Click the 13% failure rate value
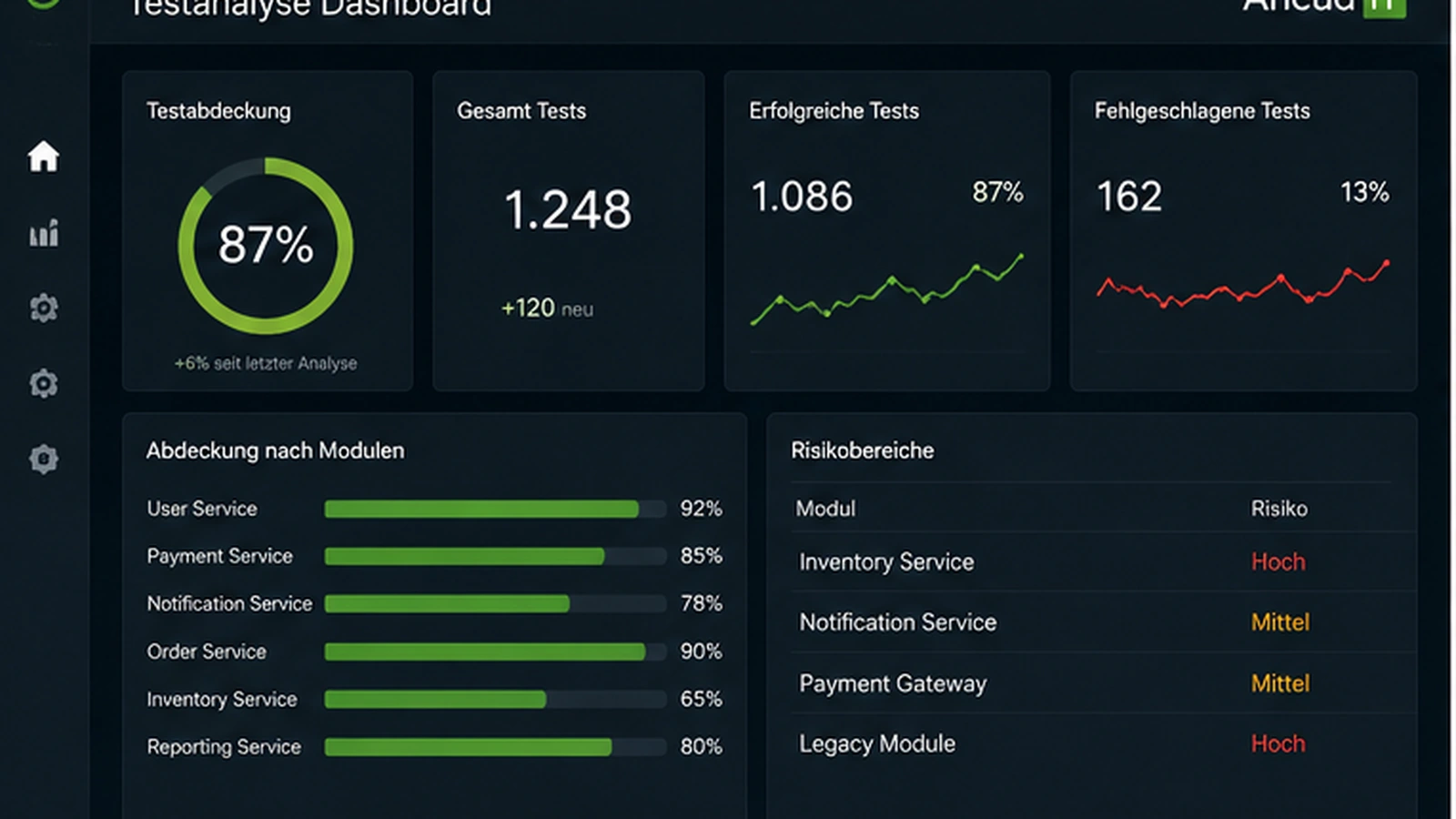1456x819 pixels. [1364, 192]
